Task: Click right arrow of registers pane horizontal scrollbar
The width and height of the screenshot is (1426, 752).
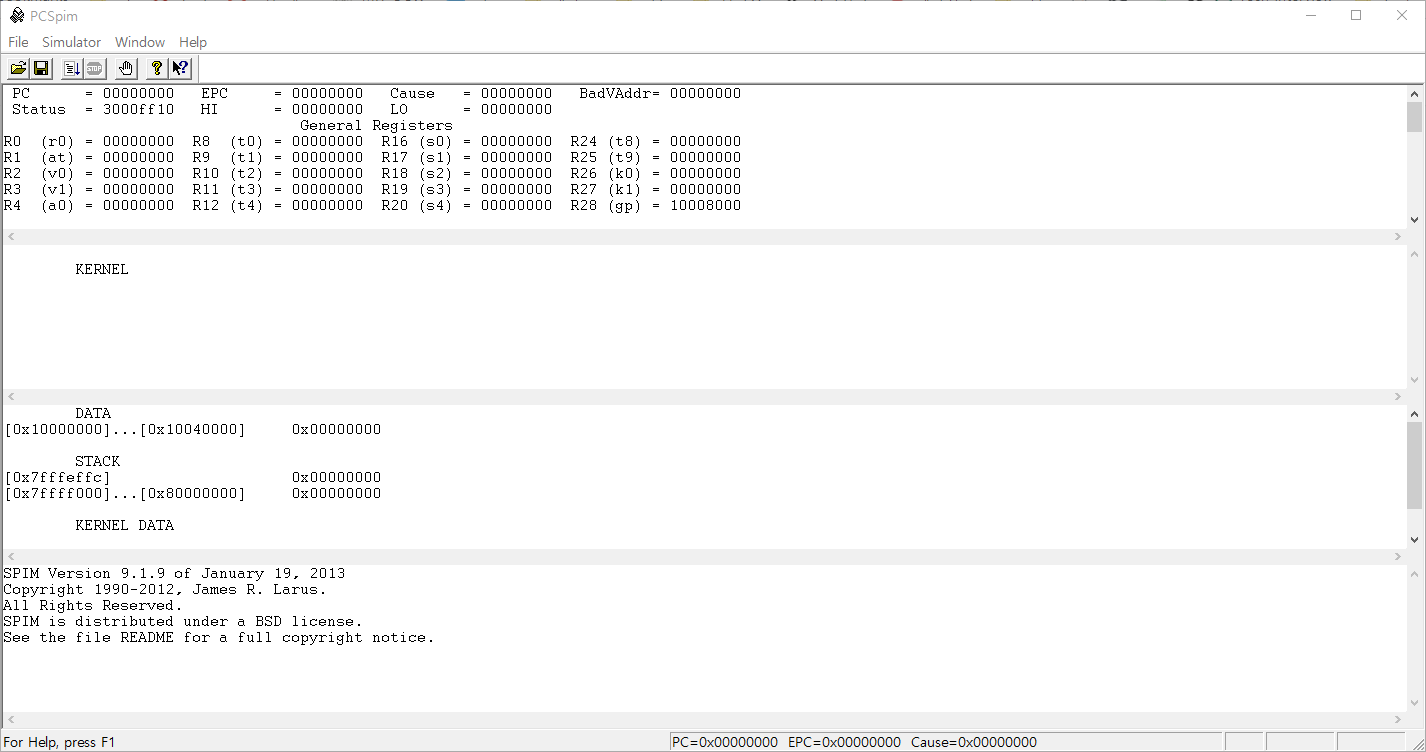Action: (x=1398, y=237)
